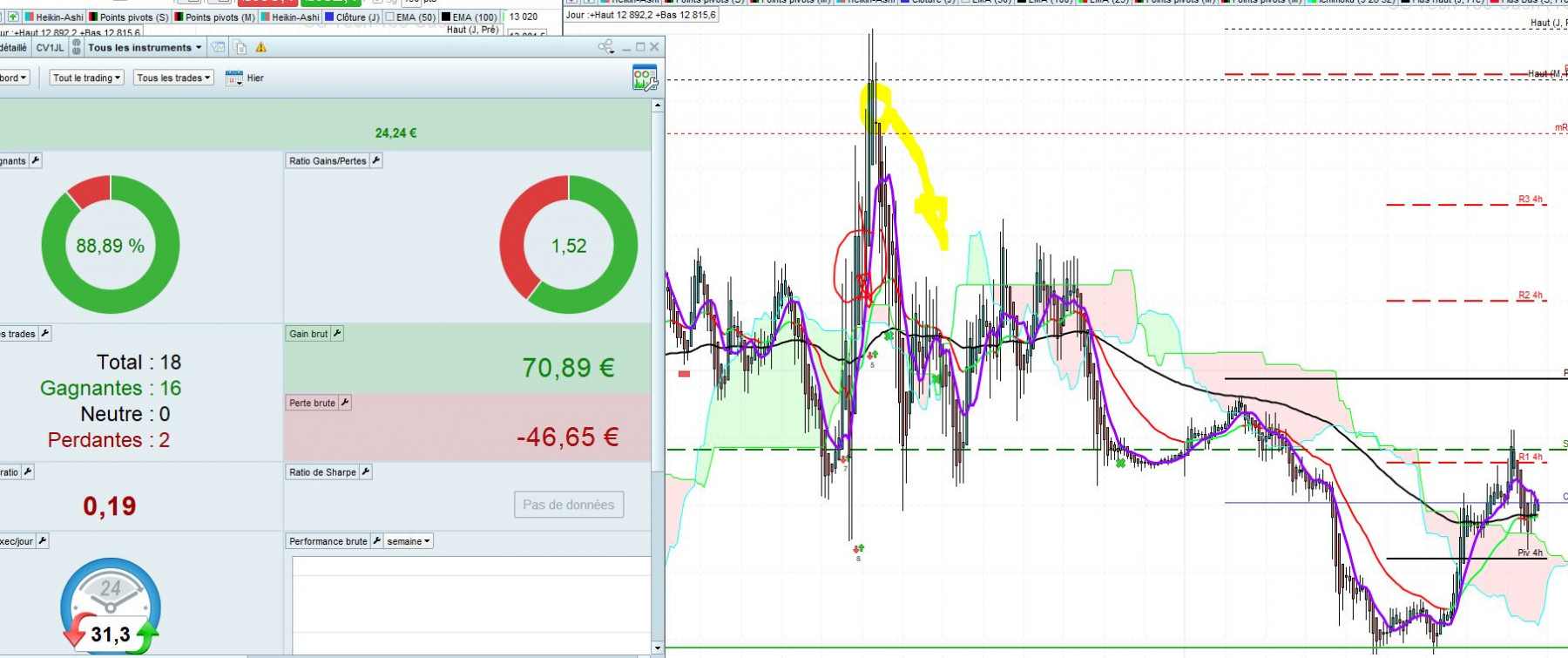Click the 70,89 € gross gain value
Screen dimensions: 1568x658
click(569, 368)
